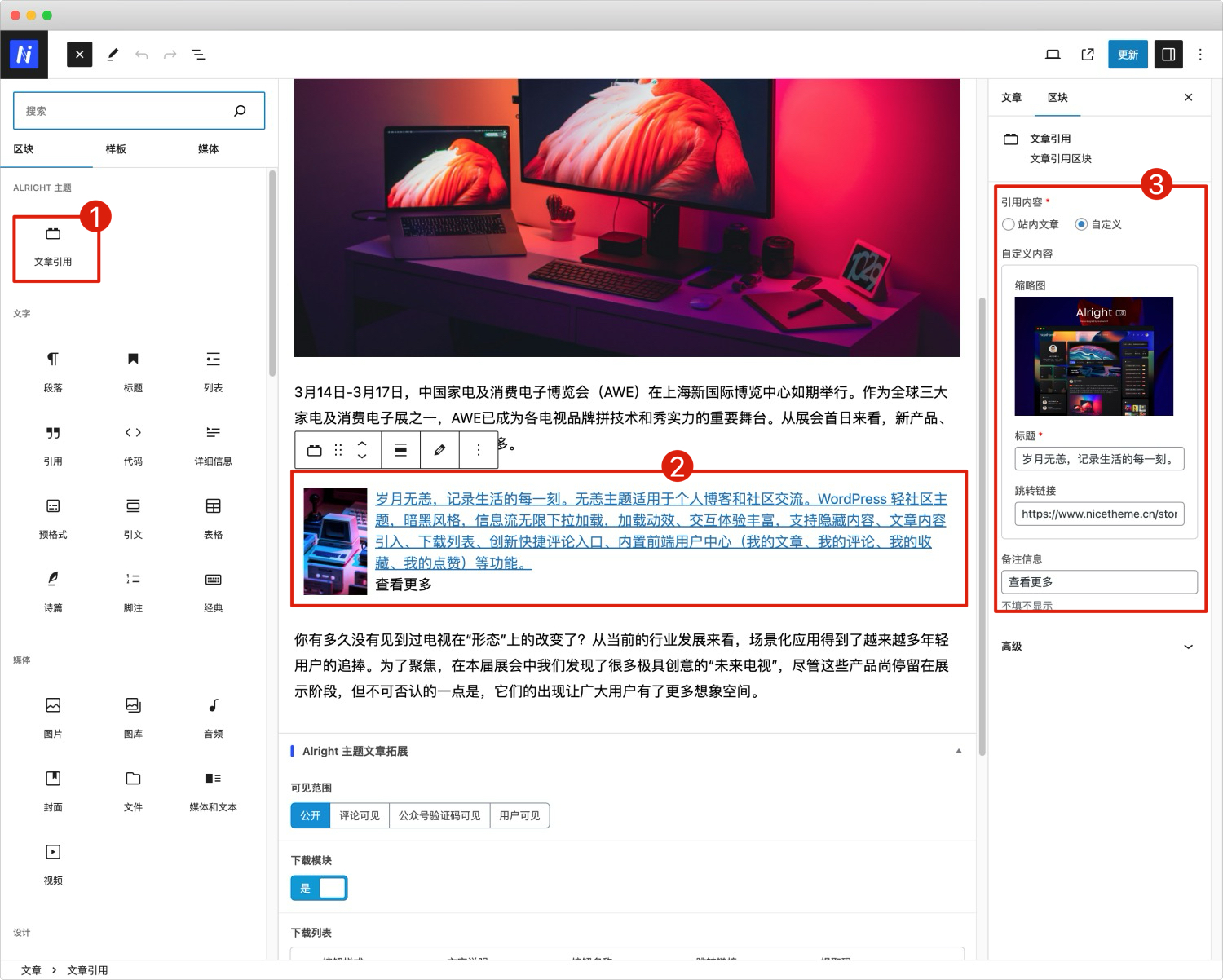
Task: Click the 备注信息 input field
Action: (x=1099, y=582)
